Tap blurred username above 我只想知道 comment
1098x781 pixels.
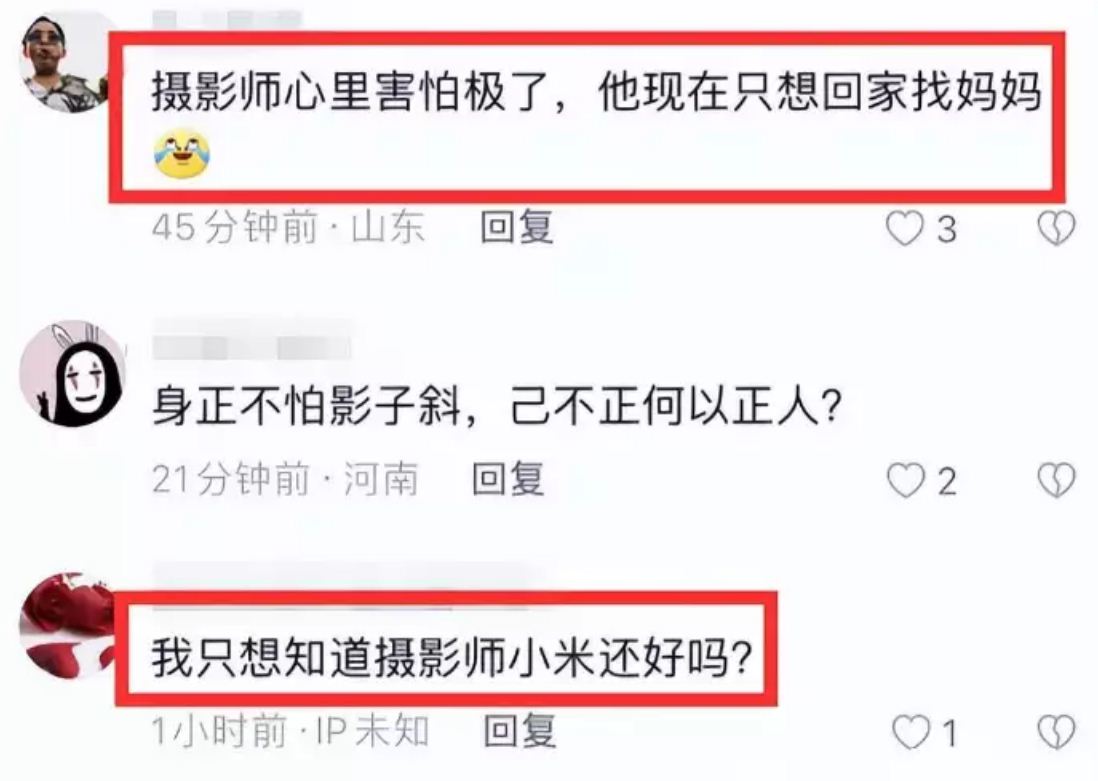click(340, 576)
